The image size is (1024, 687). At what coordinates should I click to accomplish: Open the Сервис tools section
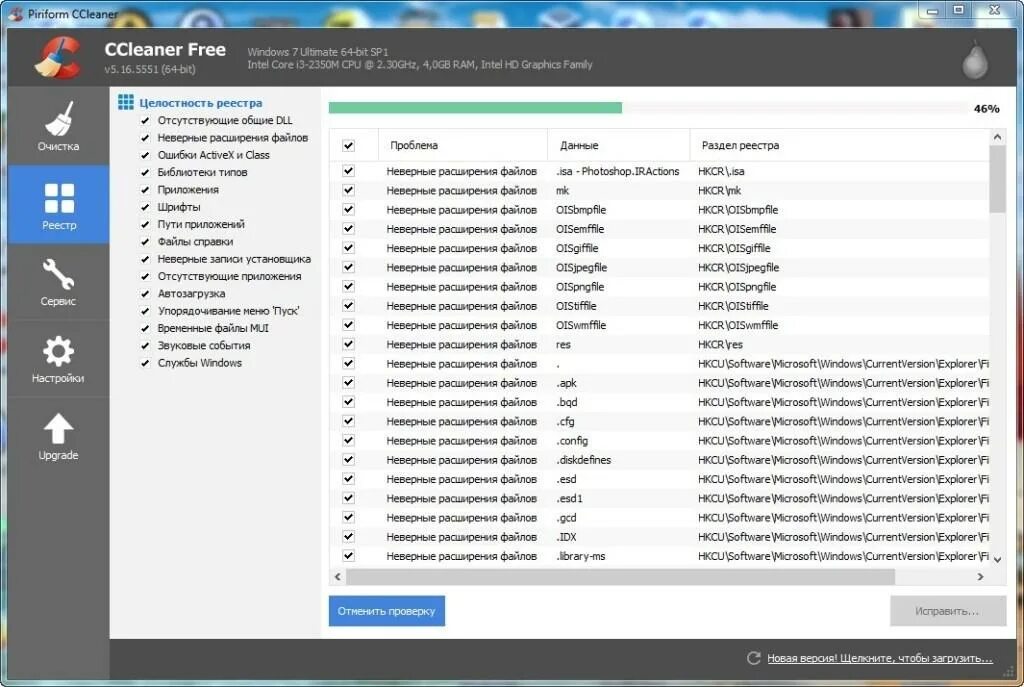58,282
